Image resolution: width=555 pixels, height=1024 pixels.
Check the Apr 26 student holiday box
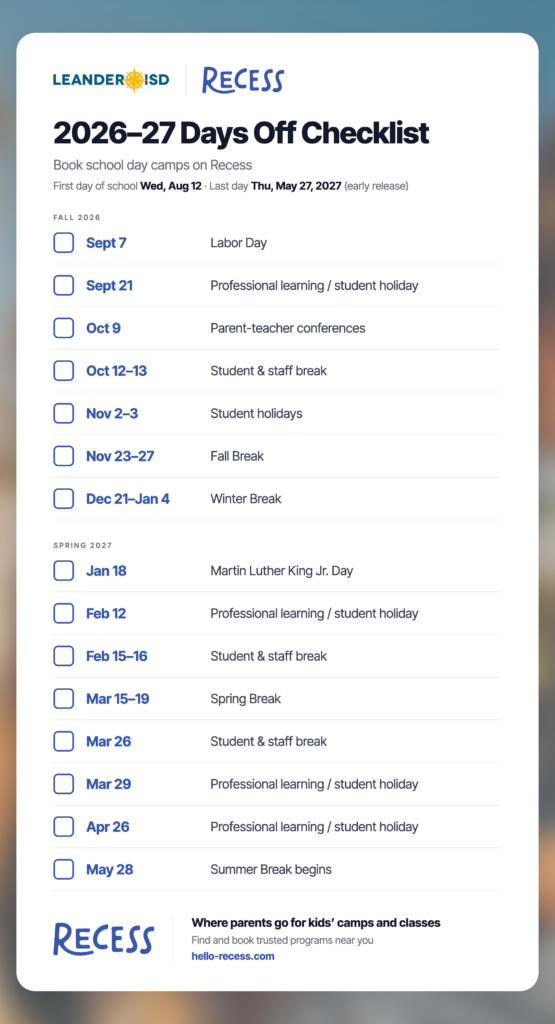pos(63,827)
